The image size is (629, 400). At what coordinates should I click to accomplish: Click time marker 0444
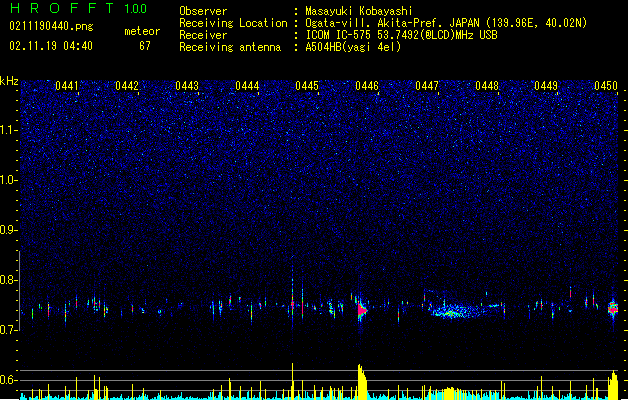[x=247, y=86]
